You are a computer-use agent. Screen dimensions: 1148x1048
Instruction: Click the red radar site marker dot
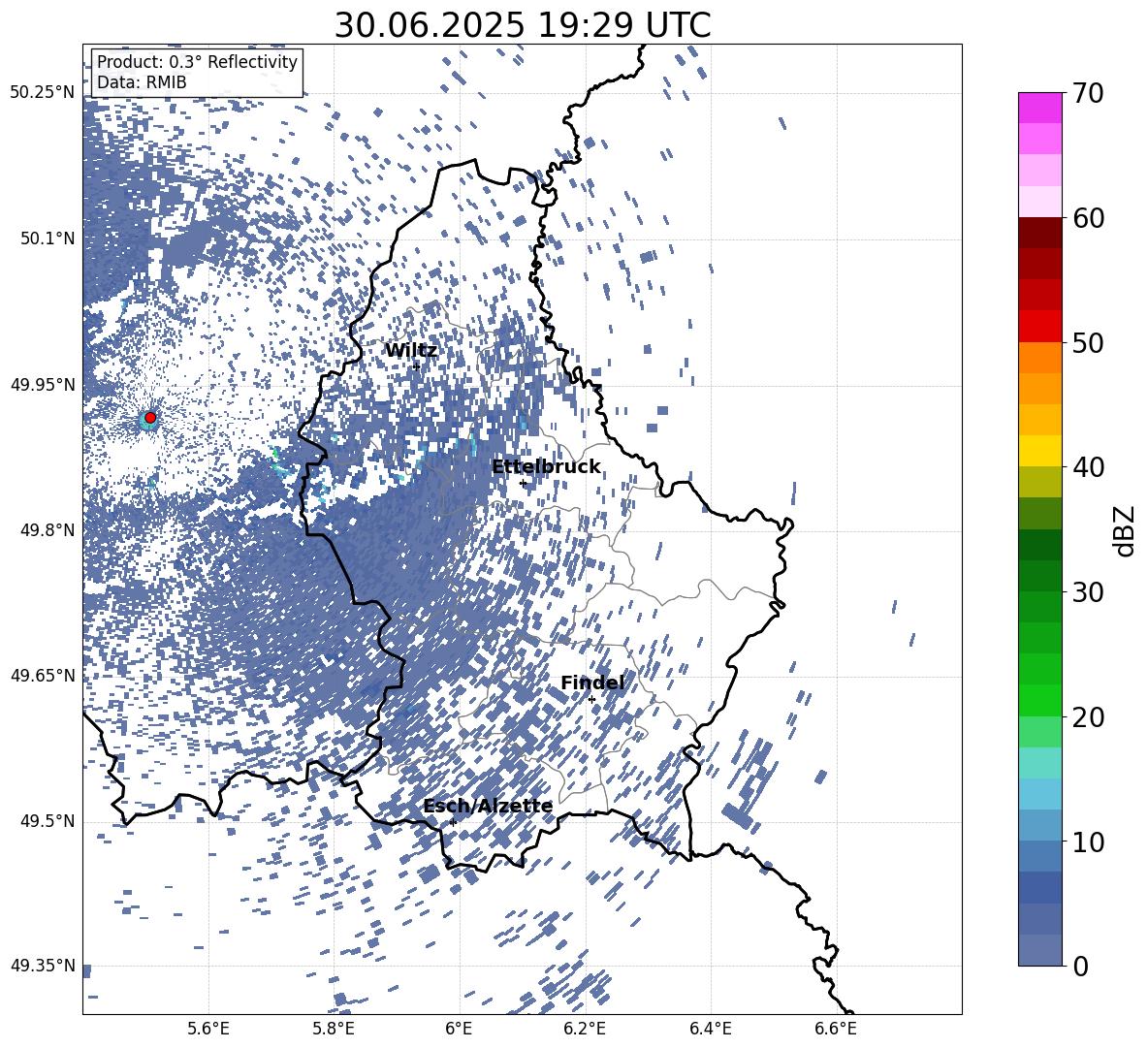click(150, 418)
